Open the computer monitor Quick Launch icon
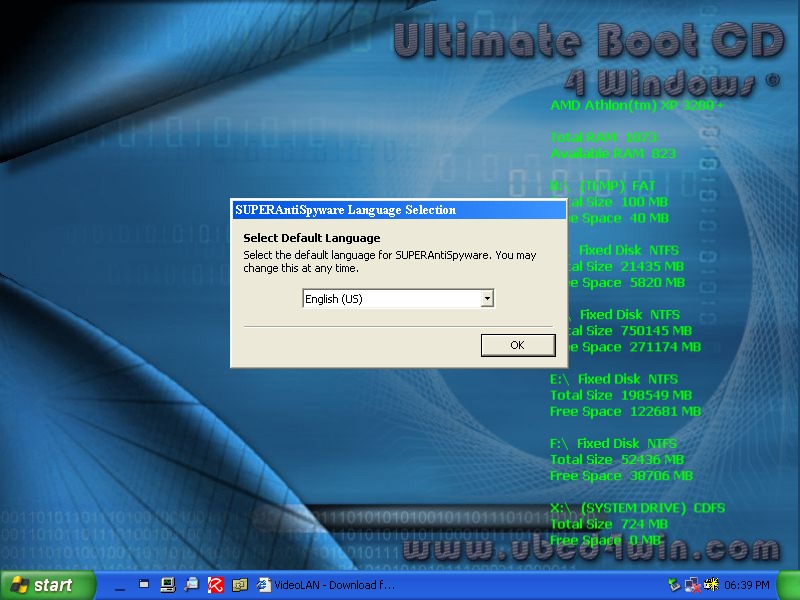 tap(167, 584)
